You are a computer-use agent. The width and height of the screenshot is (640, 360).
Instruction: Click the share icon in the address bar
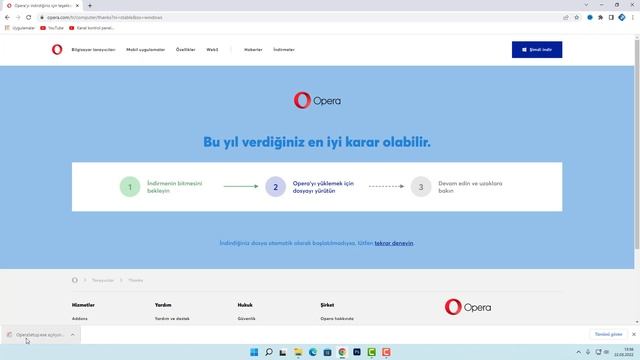point(566,18)
